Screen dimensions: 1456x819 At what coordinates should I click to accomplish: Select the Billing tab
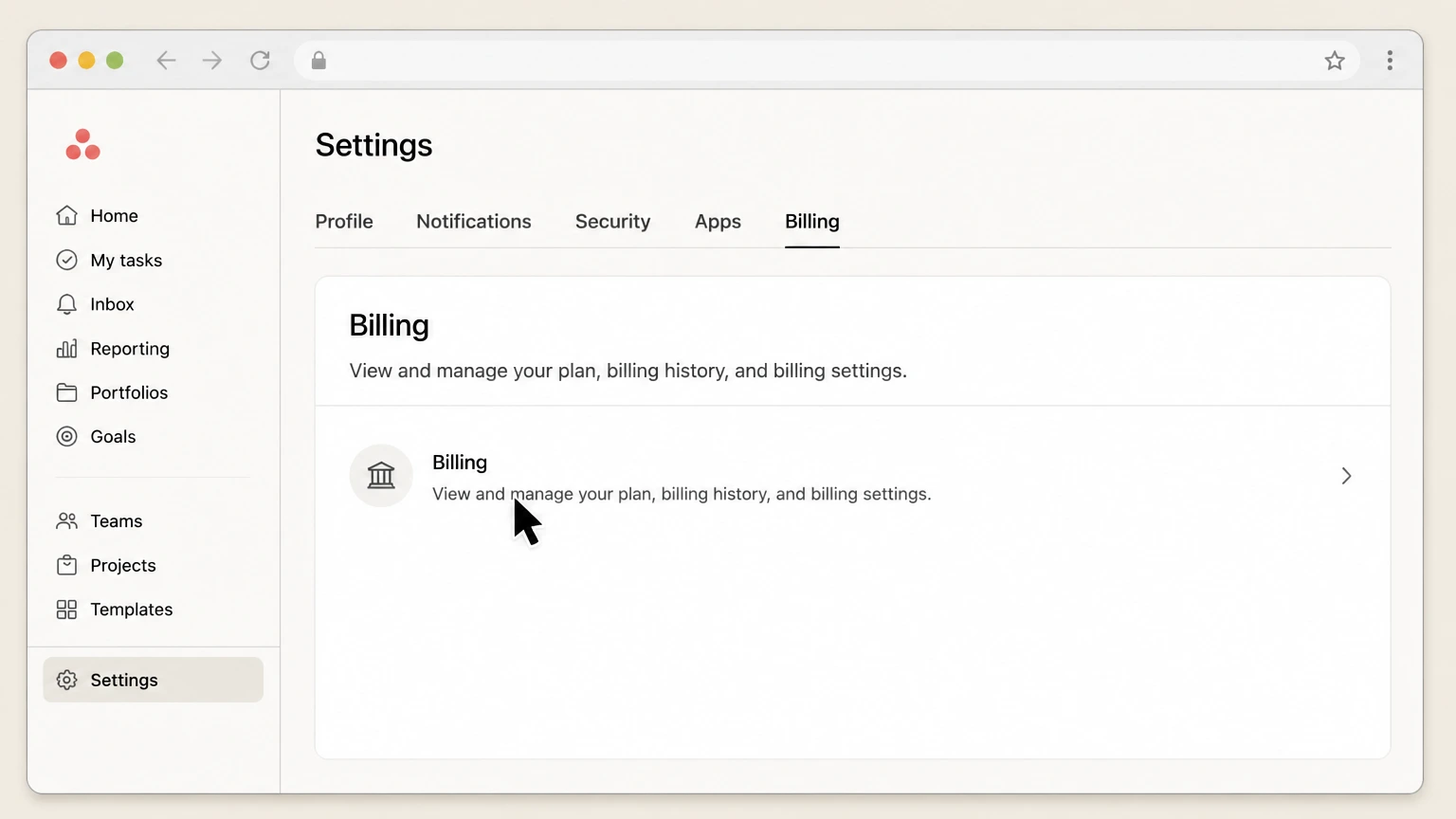812,222
